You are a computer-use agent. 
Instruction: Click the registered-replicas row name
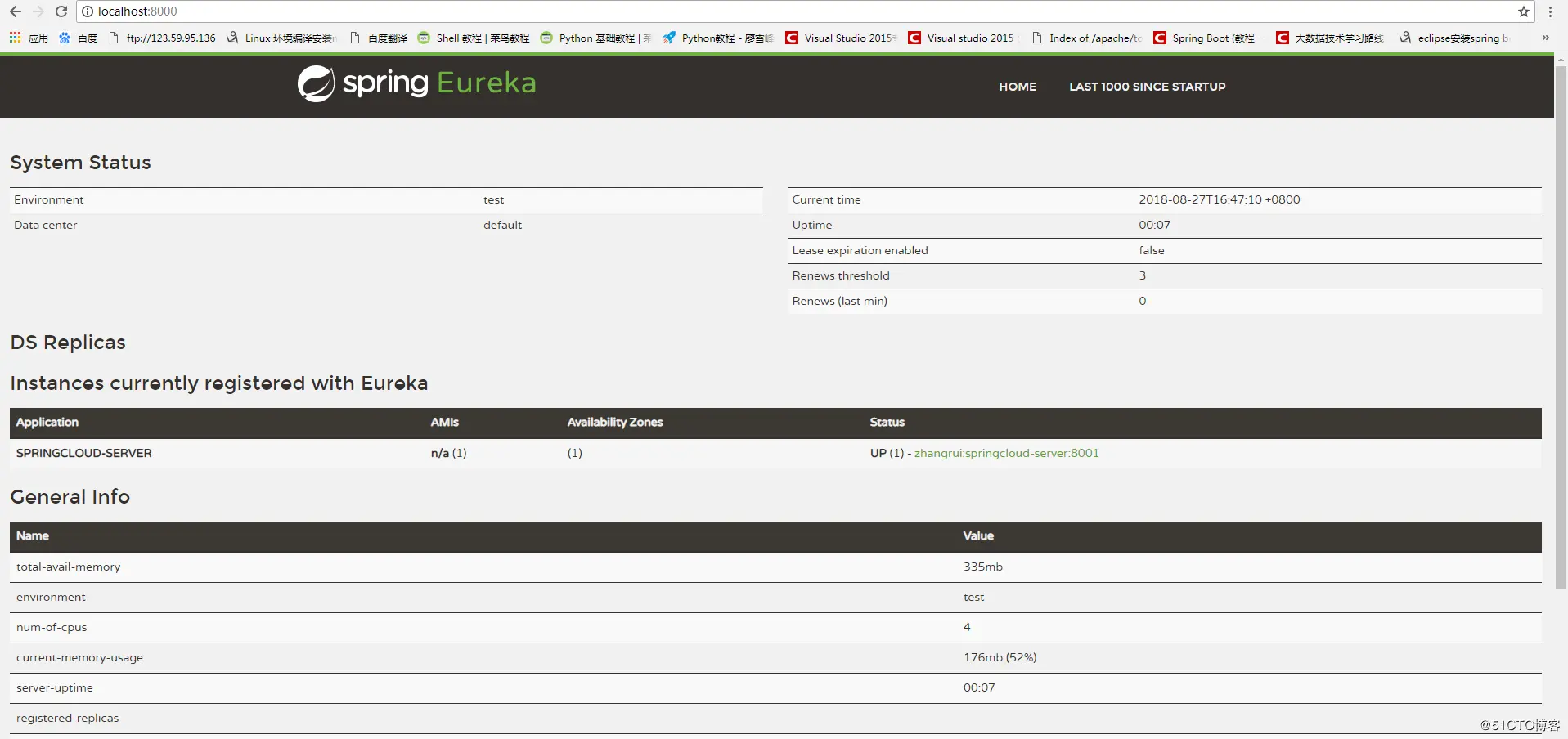67,718
